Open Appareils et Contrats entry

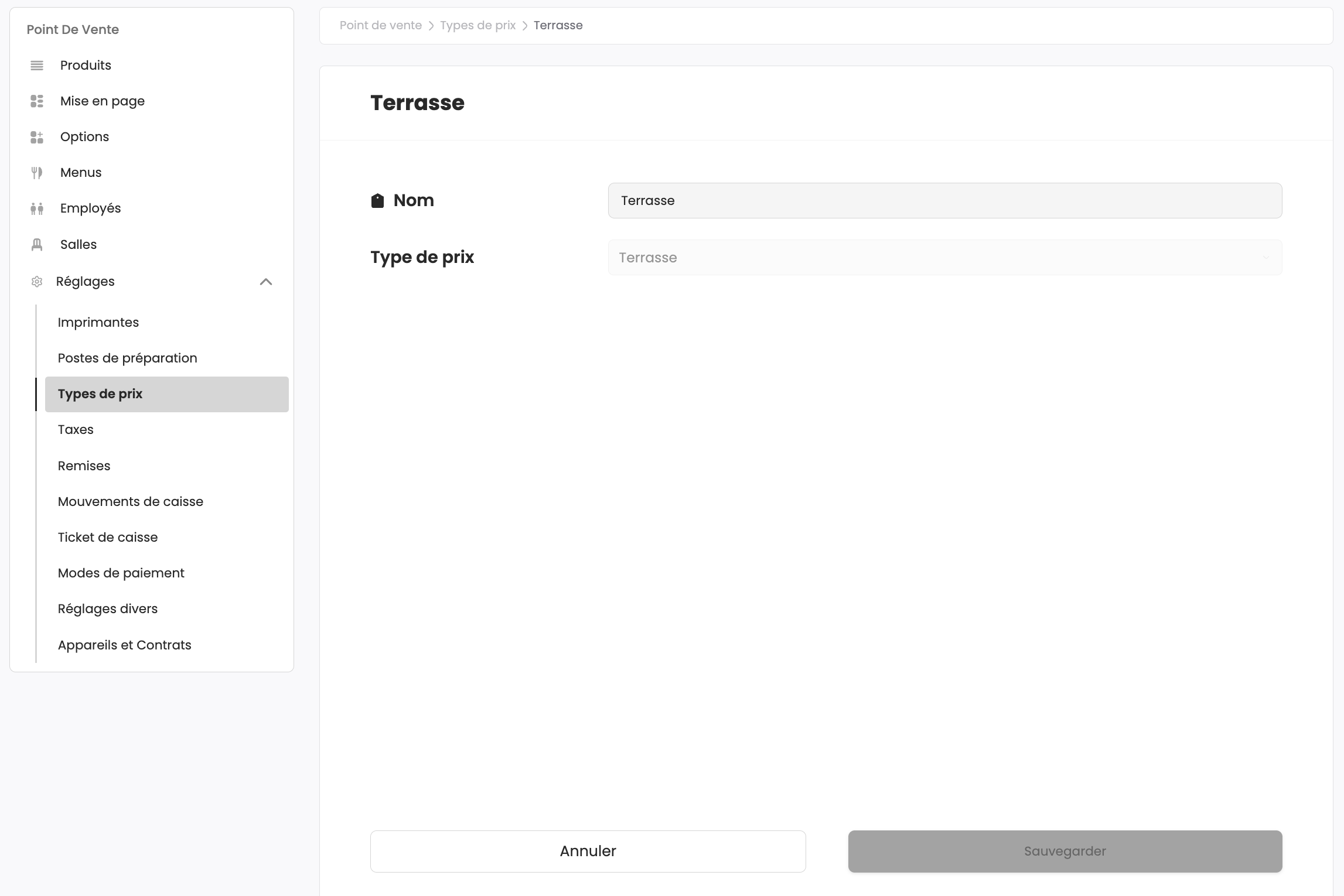pos(125,645)
